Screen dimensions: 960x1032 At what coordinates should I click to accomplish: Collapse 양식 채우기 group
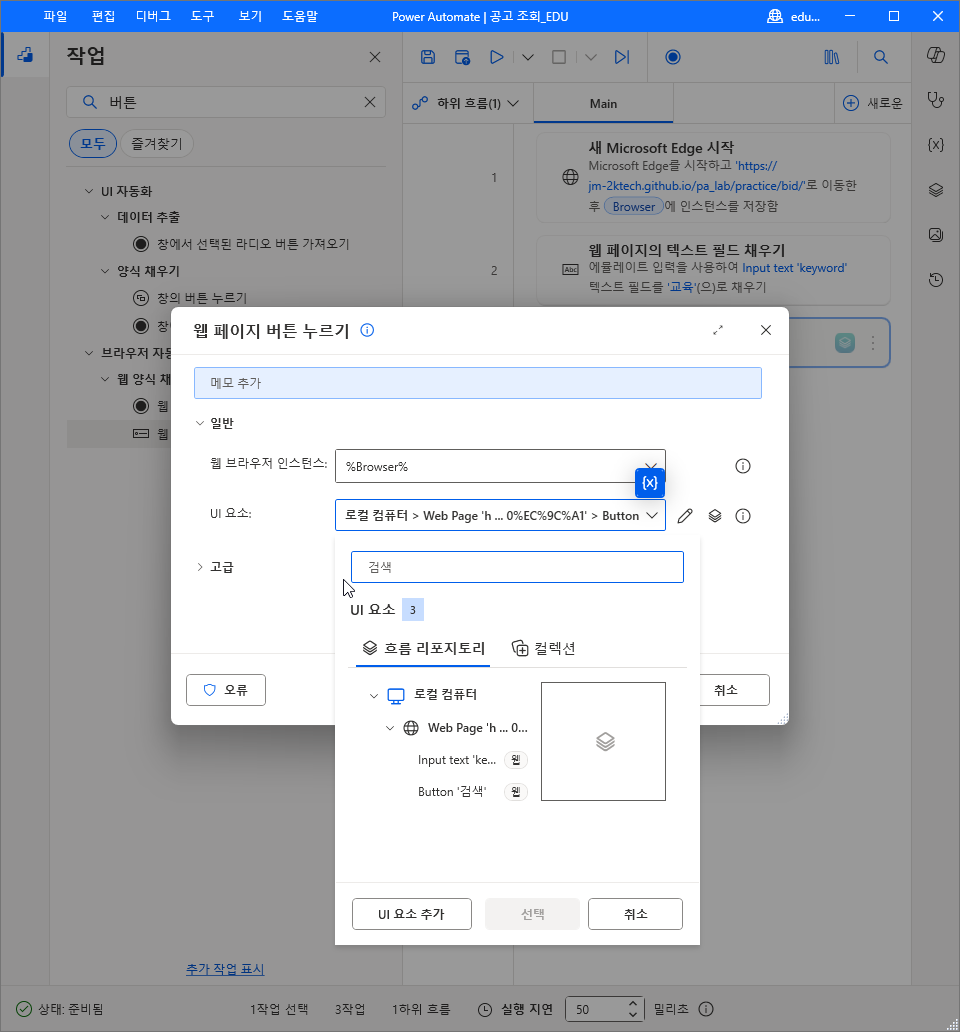[105, 271]
